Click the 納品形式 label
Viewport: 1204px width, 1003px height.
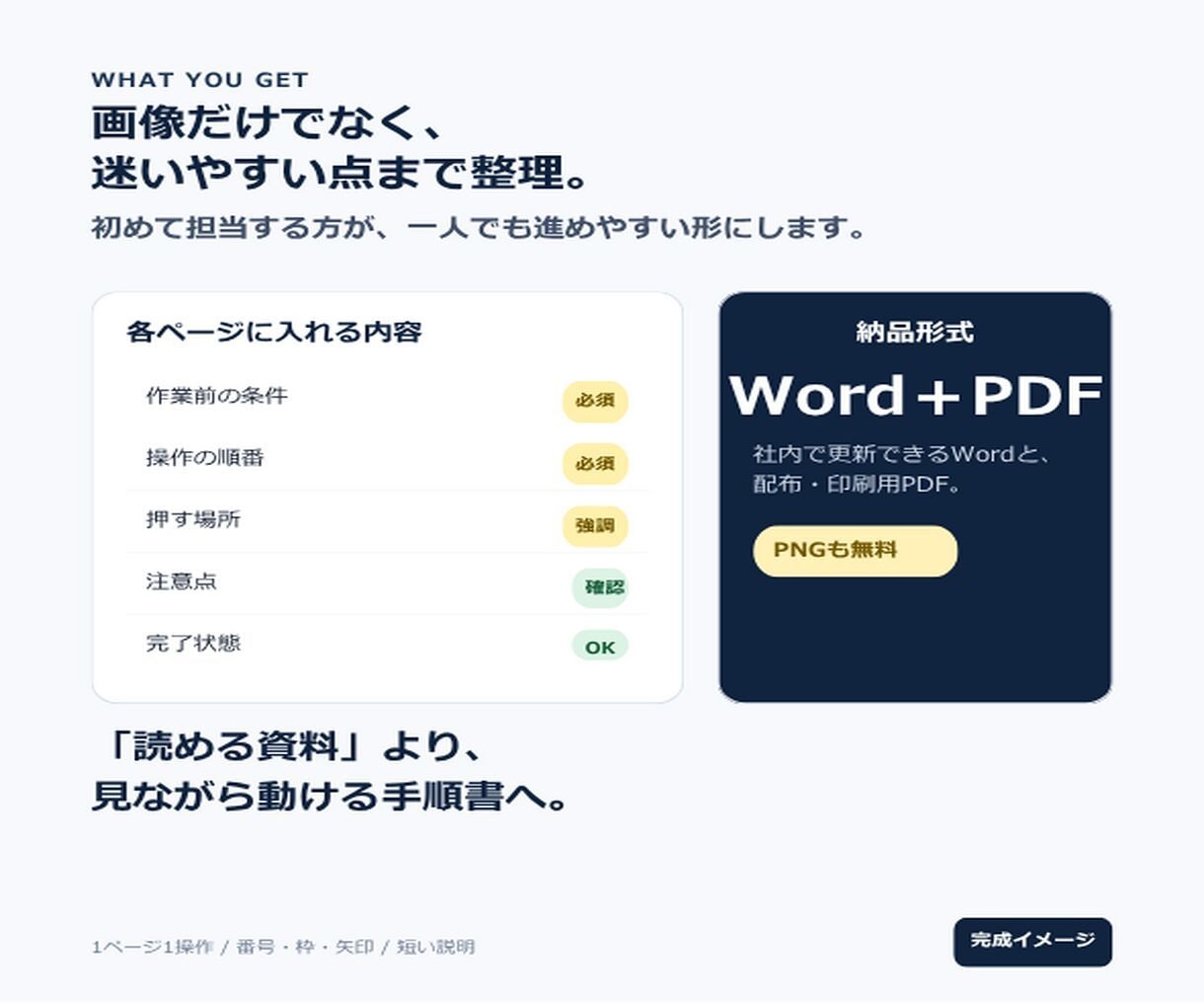click(x=915, y=333)
